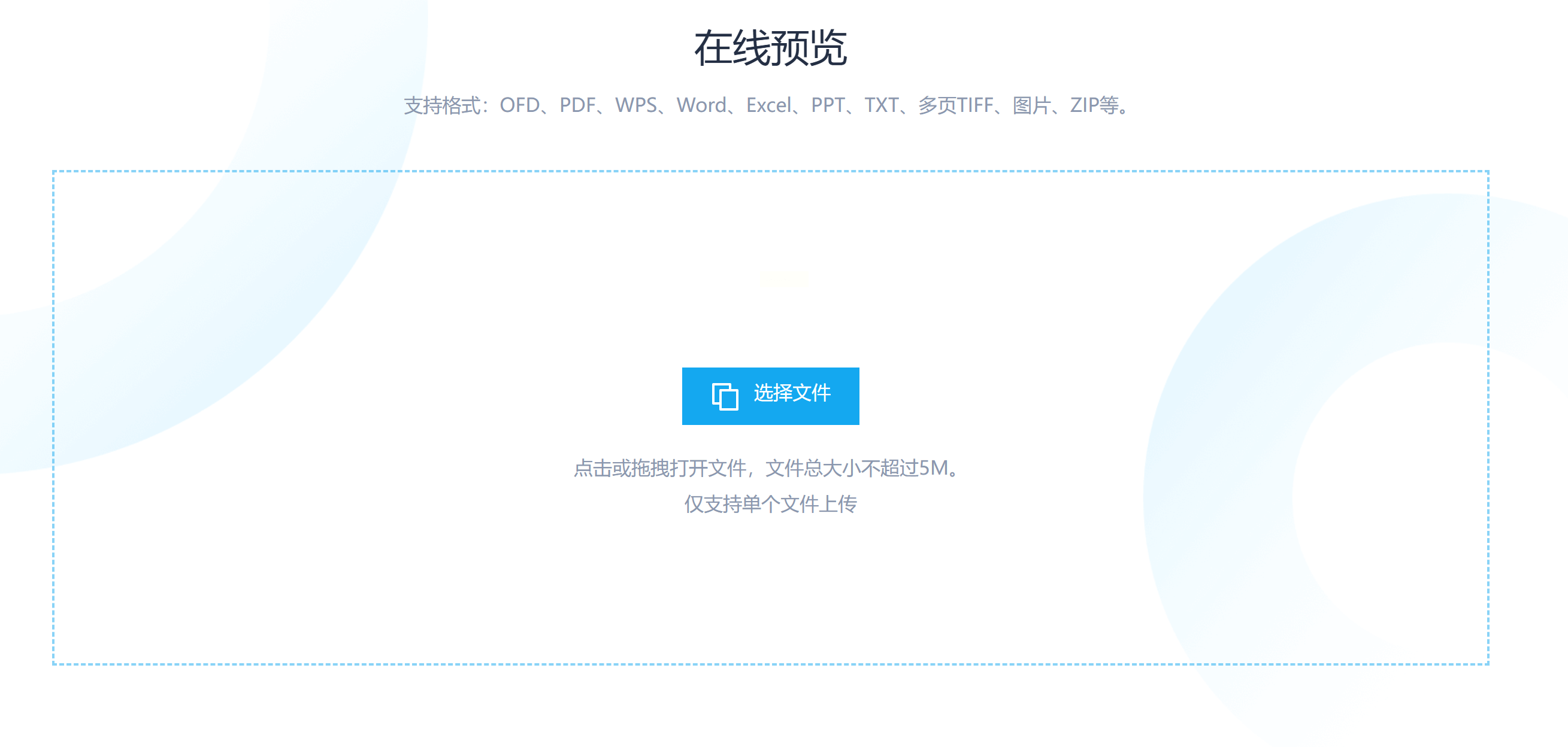Click the 图片 format text

1031,105
